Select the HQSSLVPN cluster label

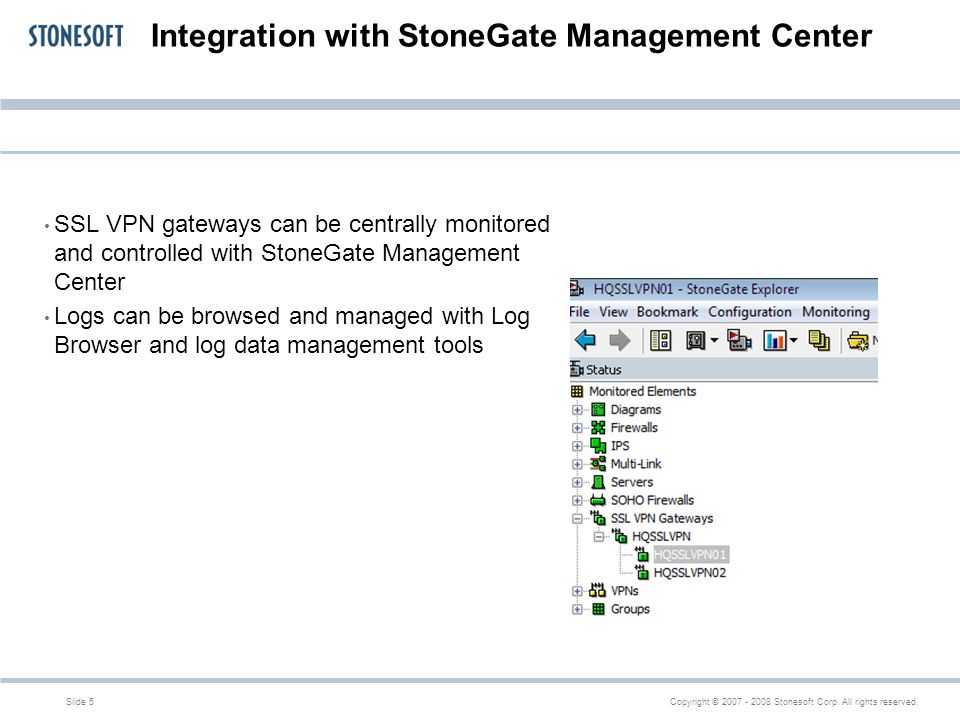pyautogui.click(x=661, y=536)
